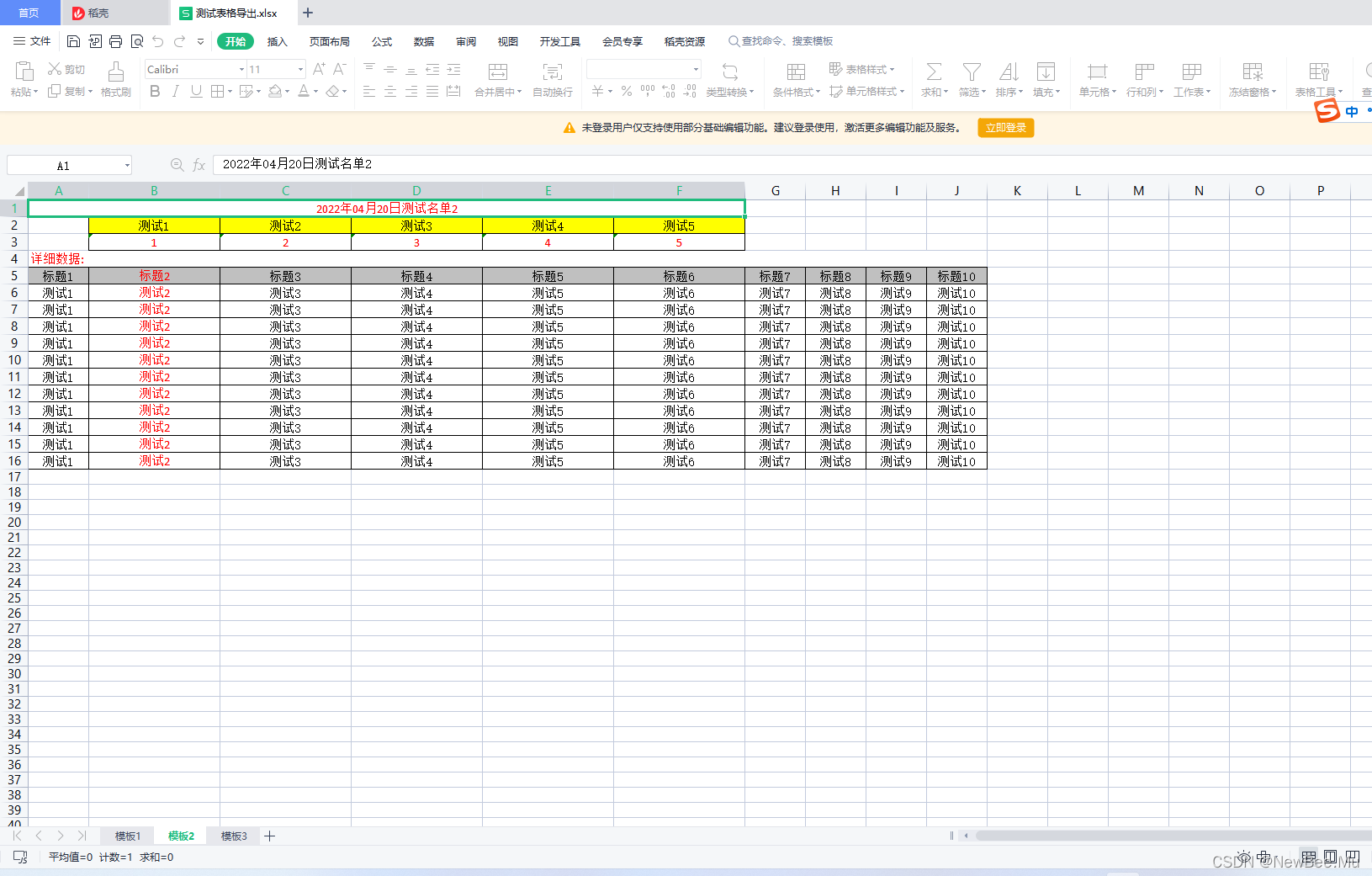
Task: Click the percent style icon
Action: click(627, 91)
